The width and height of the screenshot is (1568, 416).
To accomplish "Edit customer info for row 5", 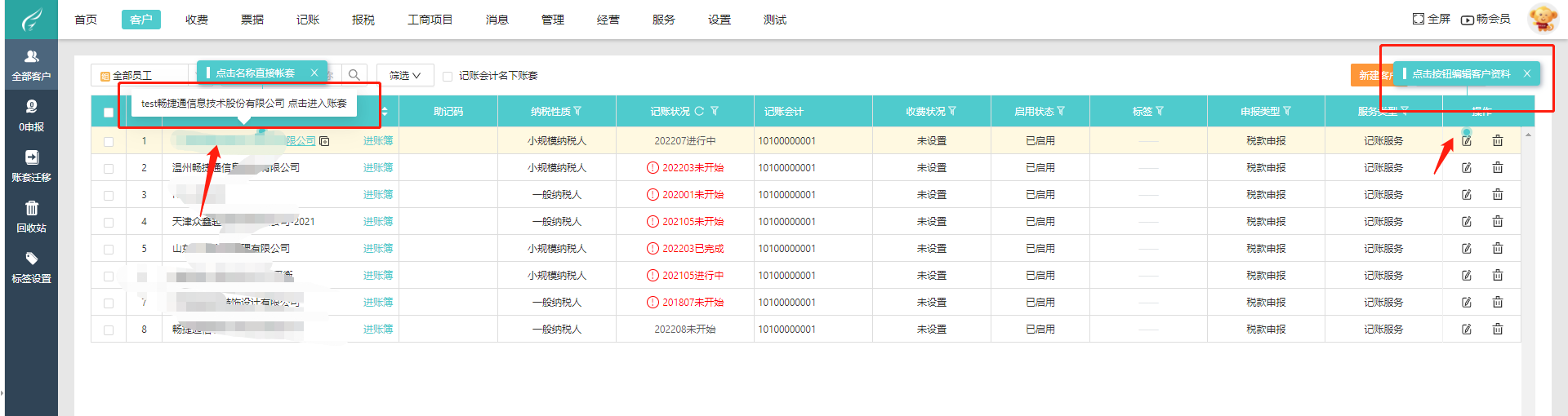I will coord(1466,249).
